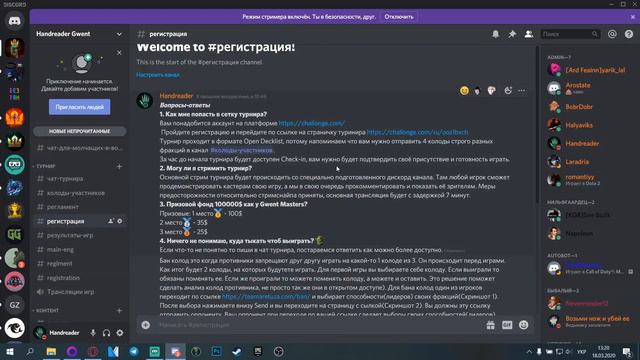The width and height of the screenshot is (640, 360).
Task: Disable streamer mode via Отключить
Action: (x=399, y=17)
